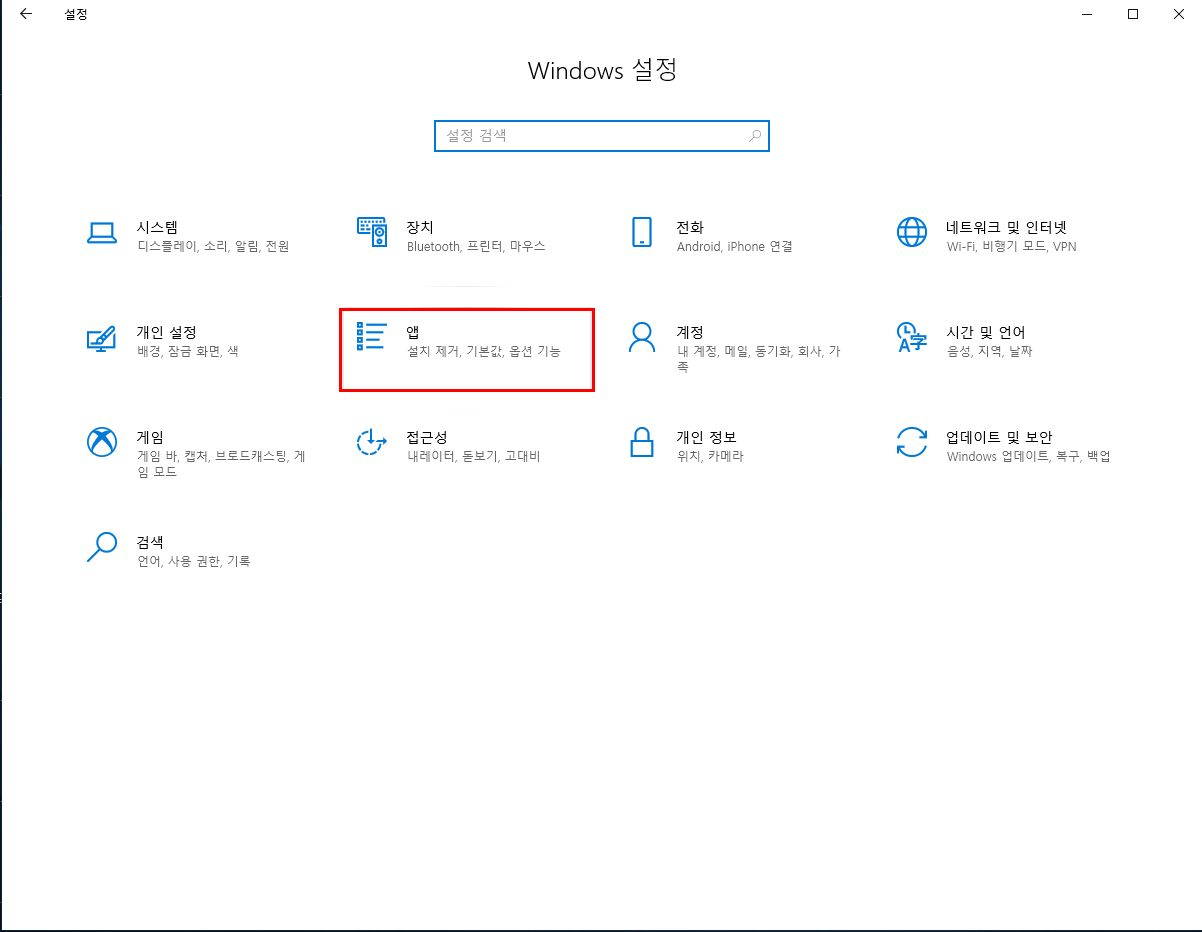Screen dimensions: 1202x932
Task: Click the 설정 검색 search field
Action: click(x=602, y=135)
